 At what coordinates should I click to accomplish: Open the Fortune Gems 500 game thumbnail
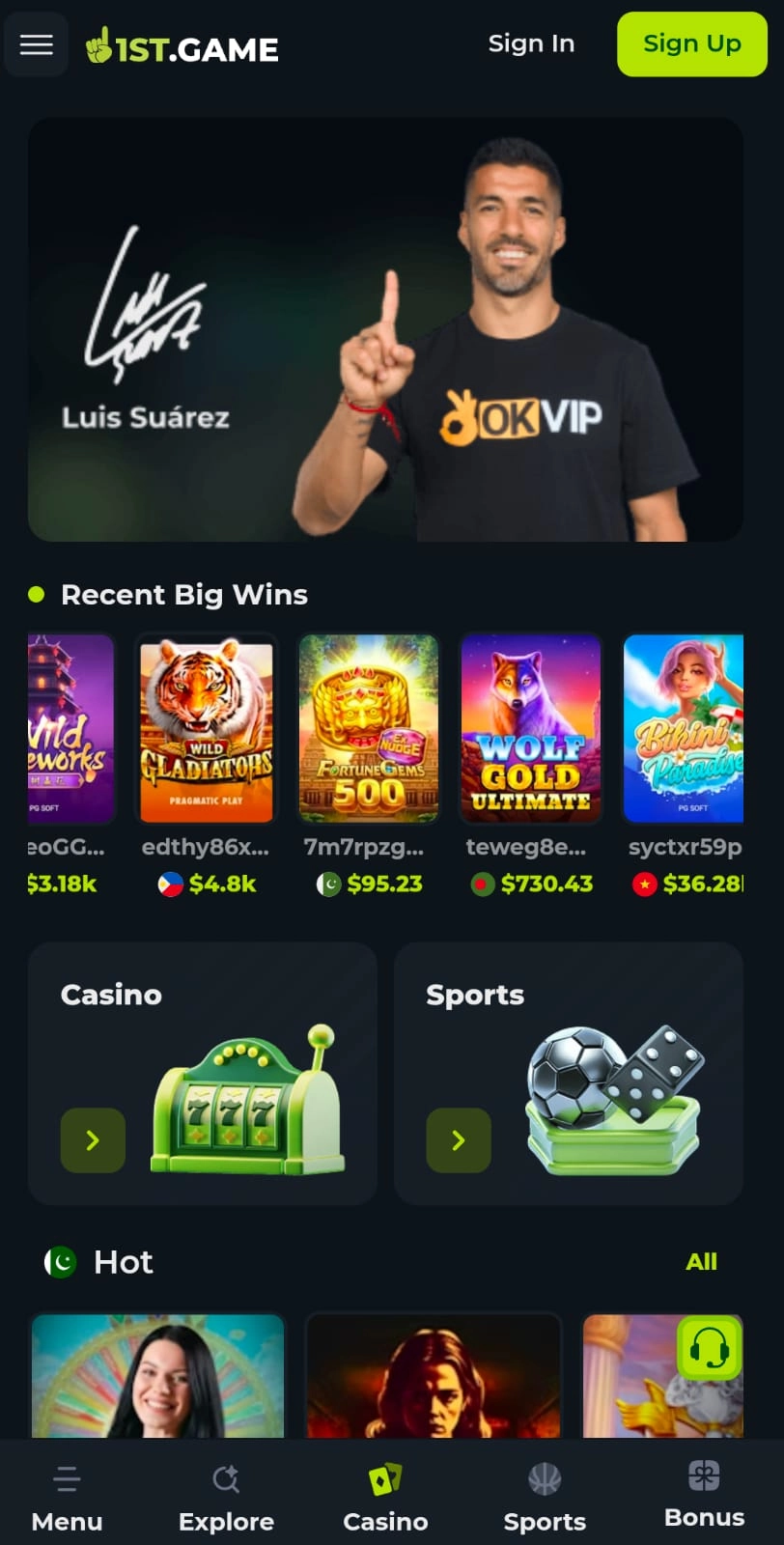coord(369,729)
